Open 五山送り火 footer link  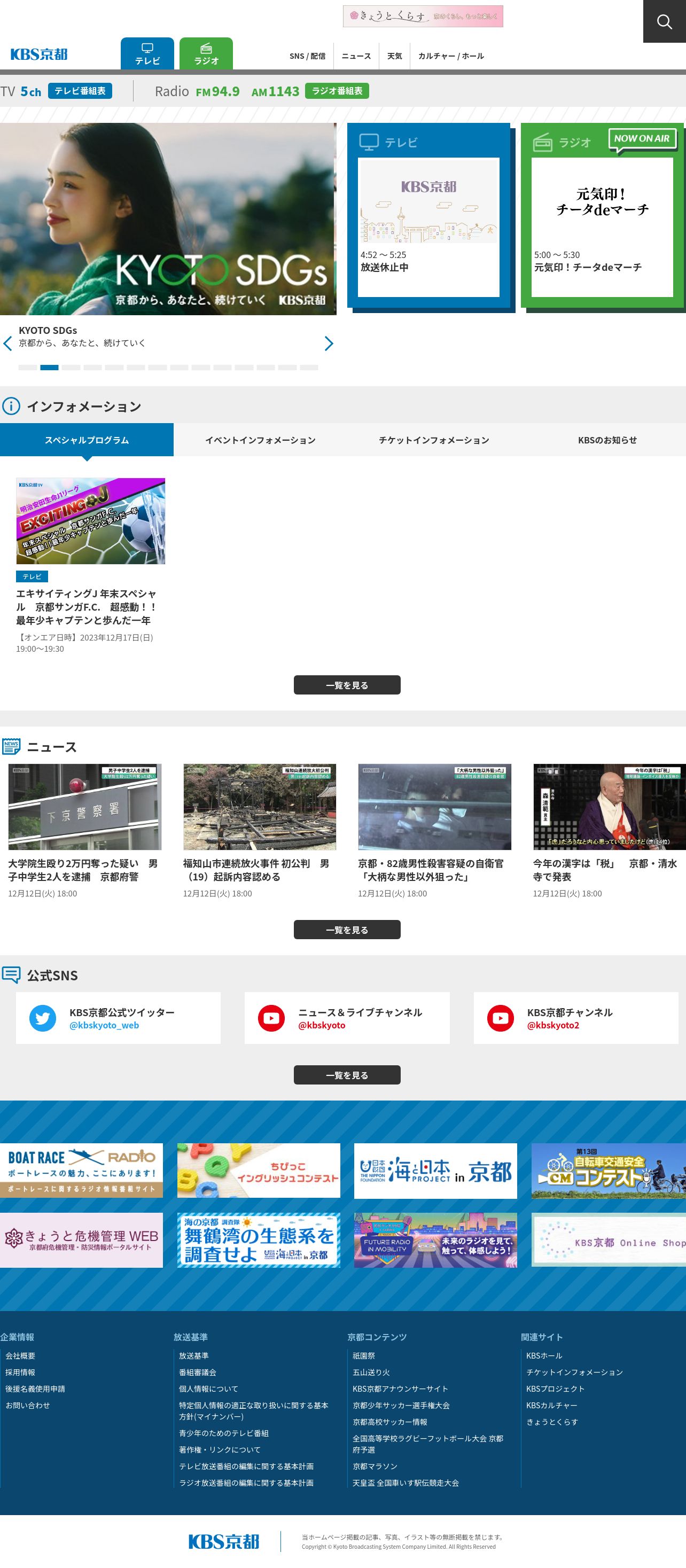[371, 1372]
